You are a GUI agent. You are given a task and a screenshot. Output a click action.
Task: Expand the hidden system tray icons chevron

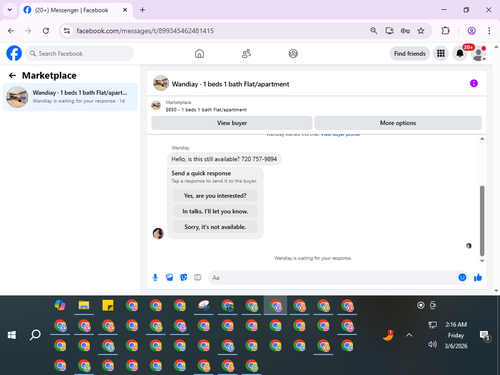[409, 335]
